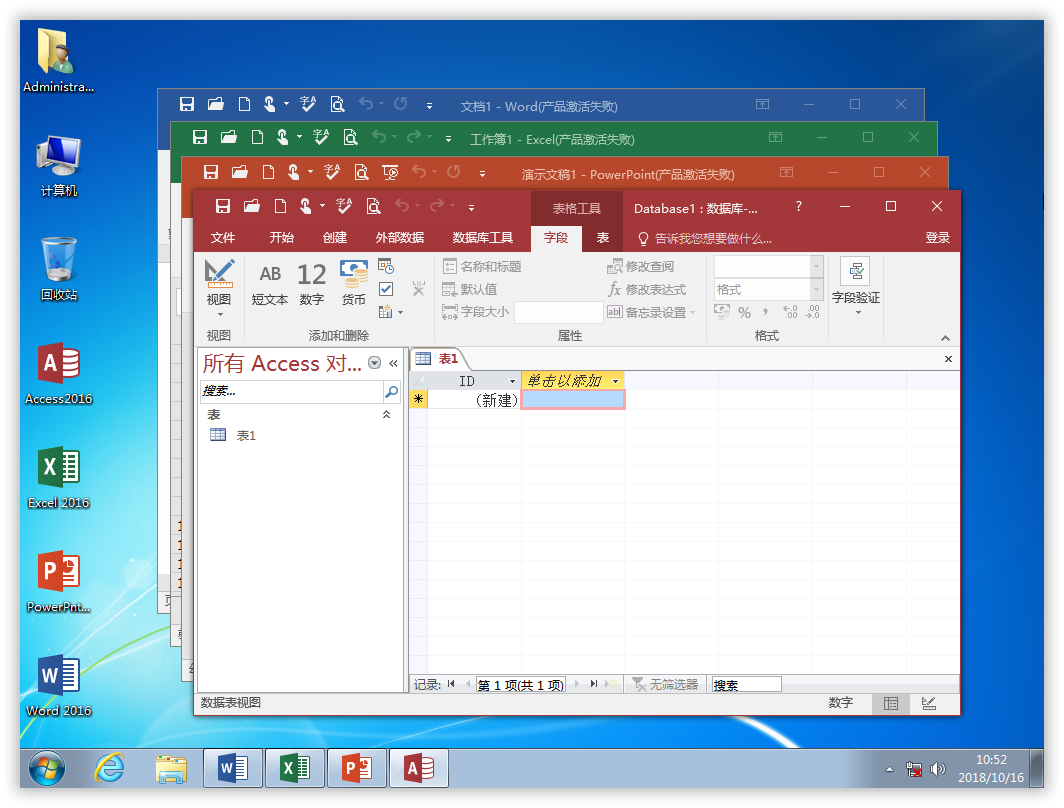Add a Number (数字) field

point(312,283)
